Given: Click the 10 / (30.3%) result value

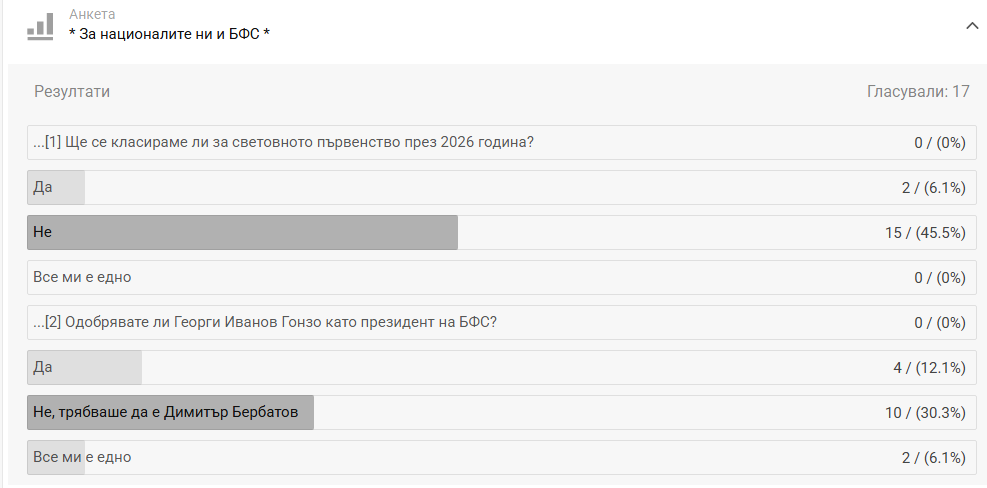Looking at the screenshot, I should click(x=925, y=413).
